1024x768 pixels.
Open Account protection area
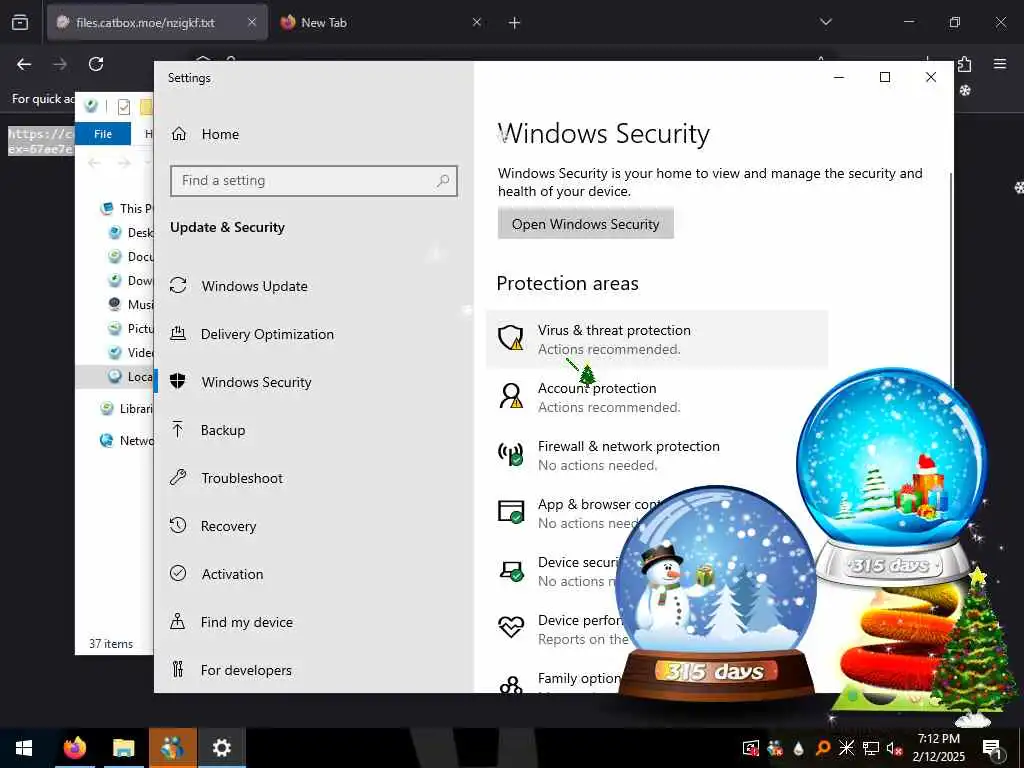[657, 397]
